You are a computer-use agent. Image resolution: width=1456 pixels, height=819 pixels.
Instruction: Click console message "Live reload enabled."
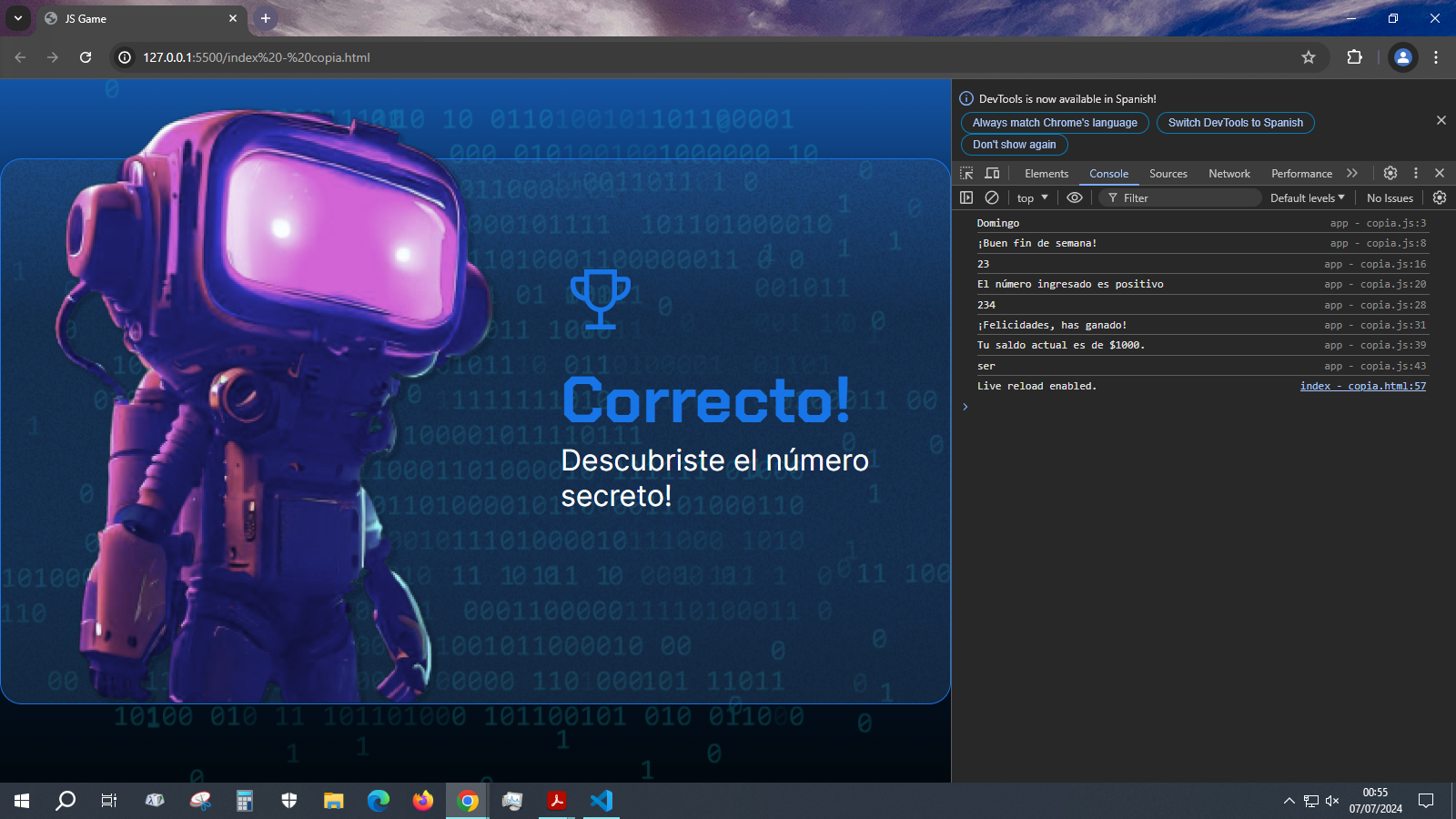(x=1036, y=386)
